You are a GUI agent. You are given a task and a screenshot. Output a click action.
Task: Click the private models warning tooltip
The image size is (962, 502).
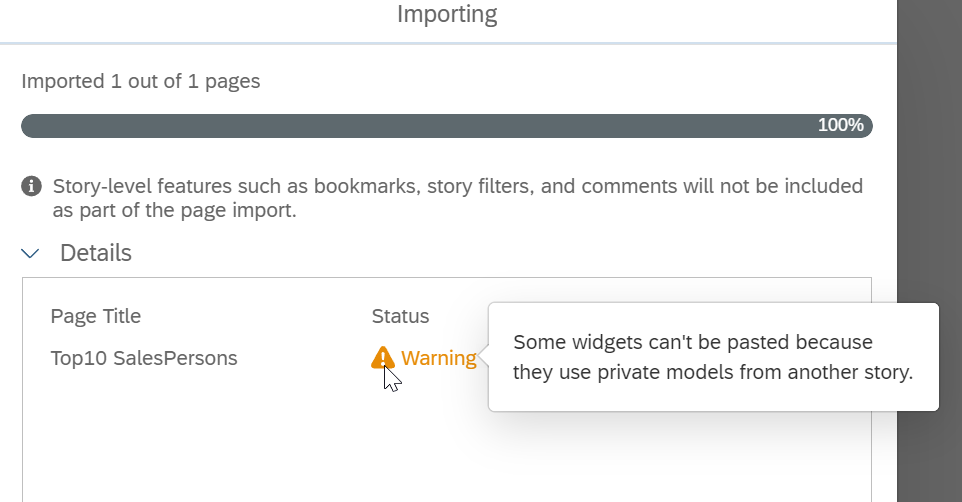[714, 357]
